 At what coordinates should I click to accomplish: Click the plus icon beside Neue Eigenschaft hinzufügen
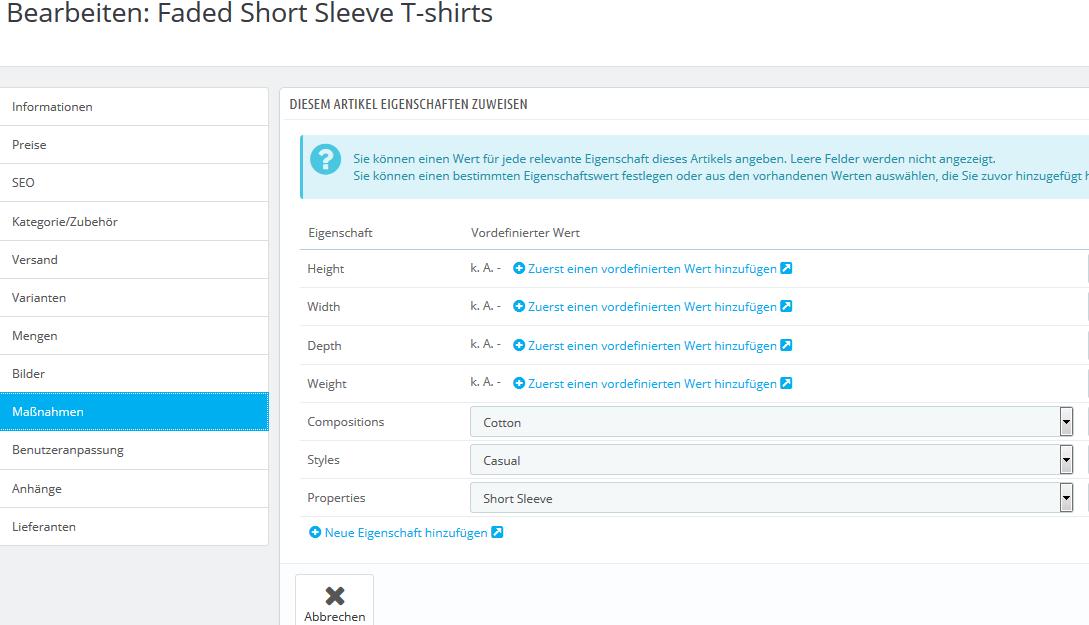[x=315, y=533]
